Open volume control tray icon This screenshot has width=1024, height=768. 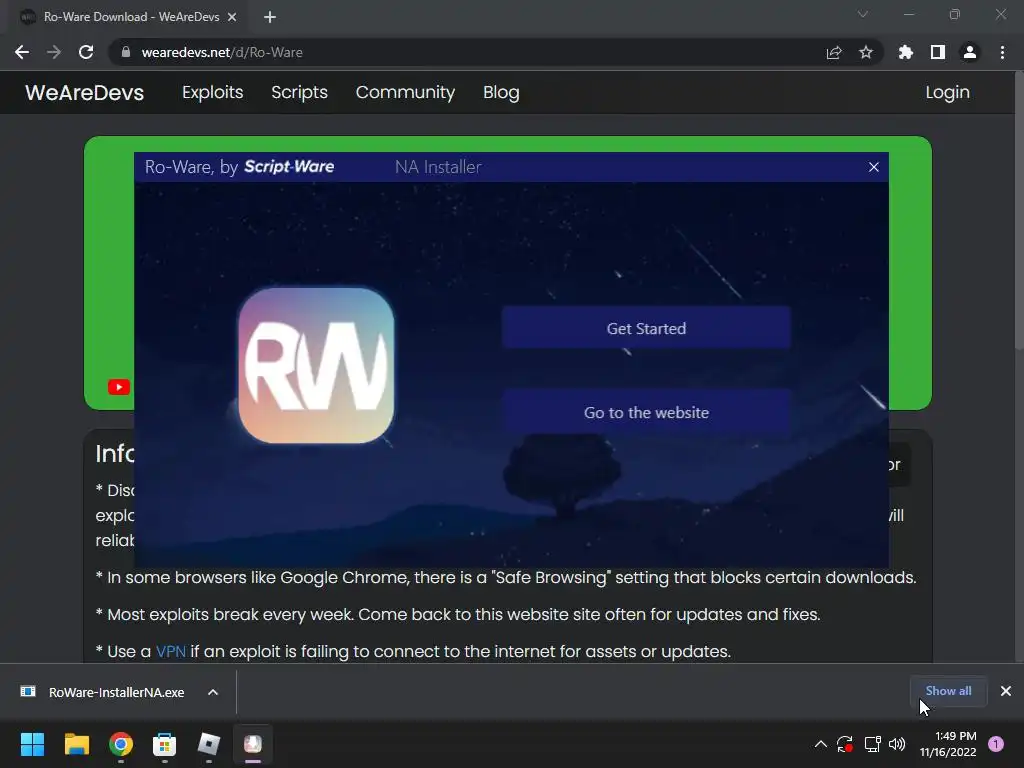(x=897, y=744)
